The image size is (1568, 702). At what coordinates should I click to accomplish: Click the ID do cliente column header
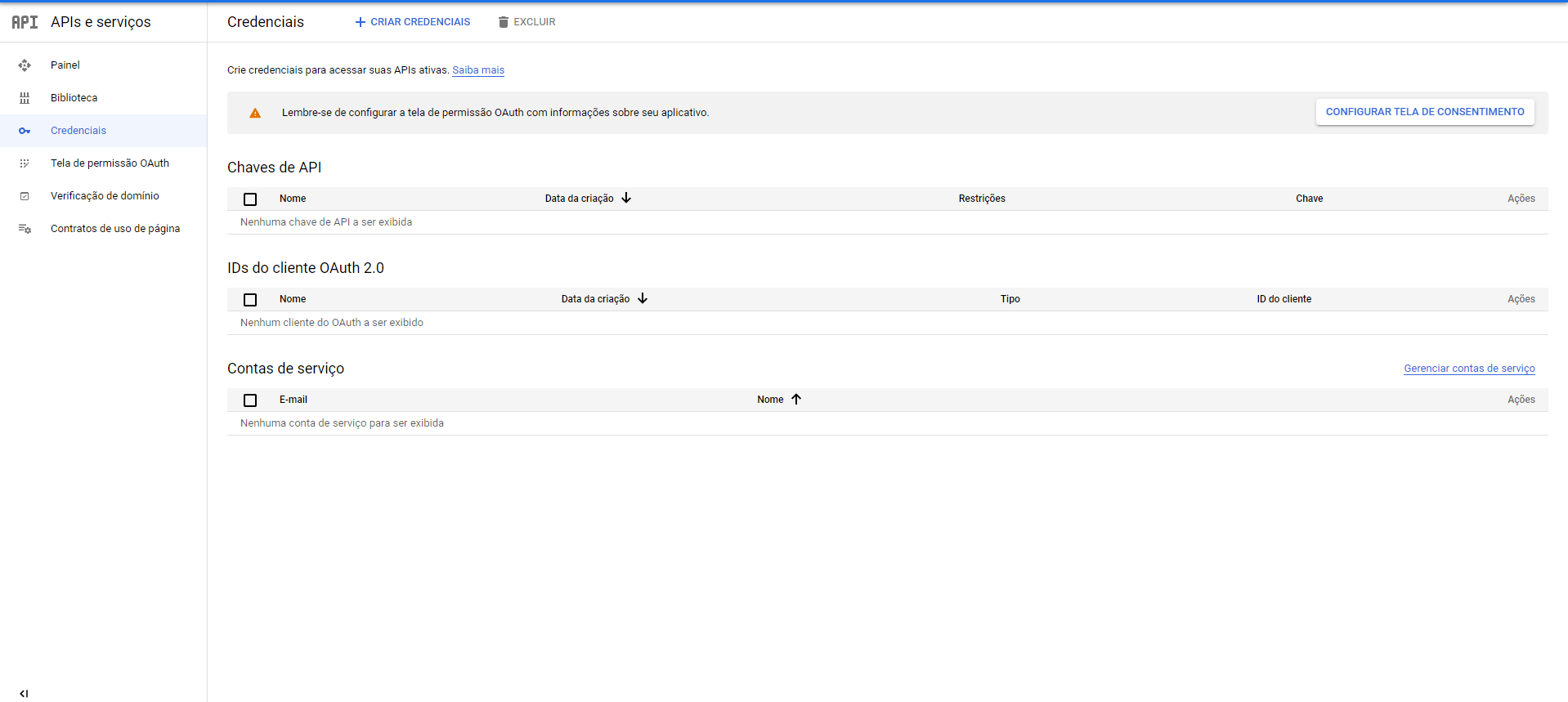click(1284, 299)
